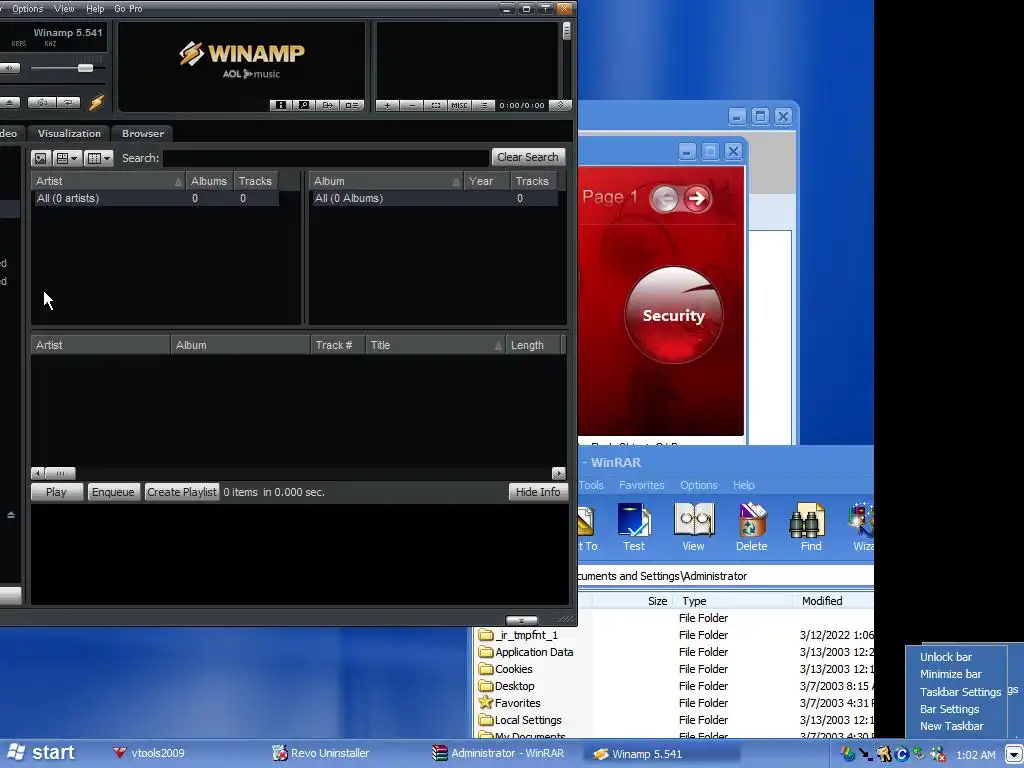
Task: Sort by the Album column header in albums pane
Action: pyautogui.click(x=386, y=181)
